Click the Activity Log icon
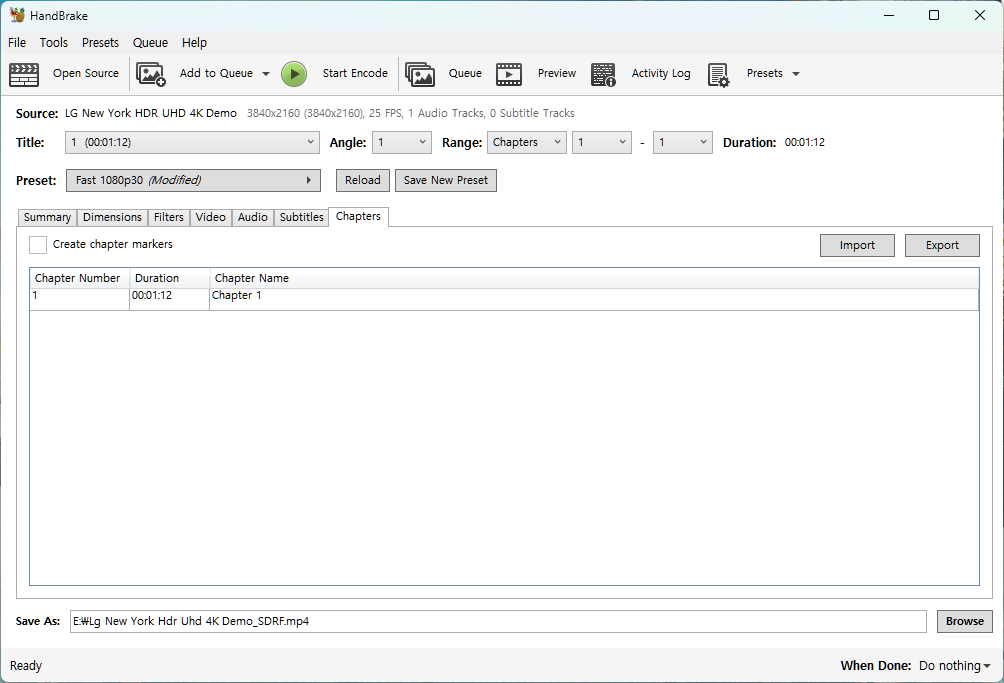This screenshot has height=683, width=1004. click(x=603, y=74)
